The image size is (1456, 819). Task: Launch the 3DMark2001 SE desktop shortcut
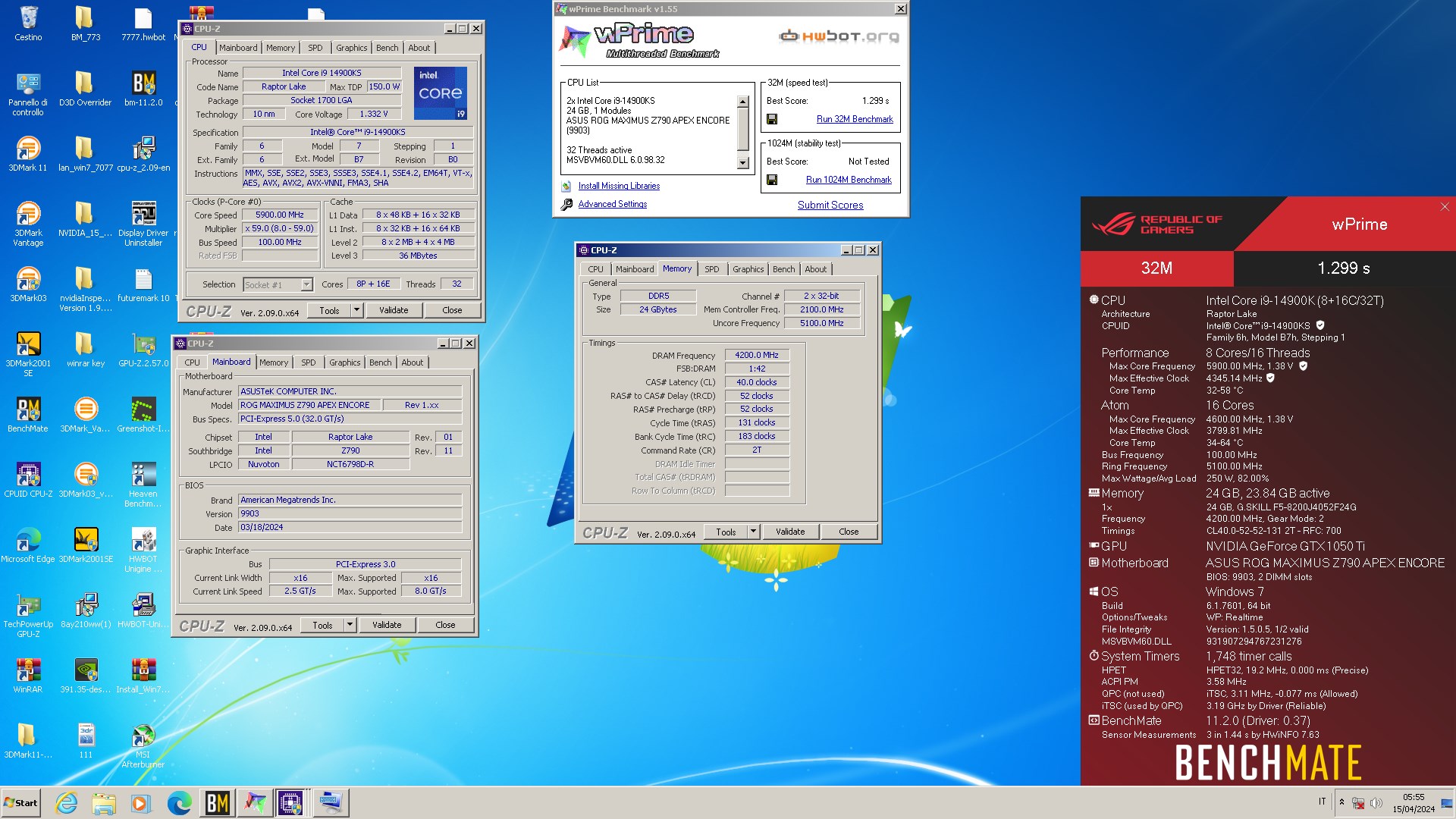coord(28,355)
